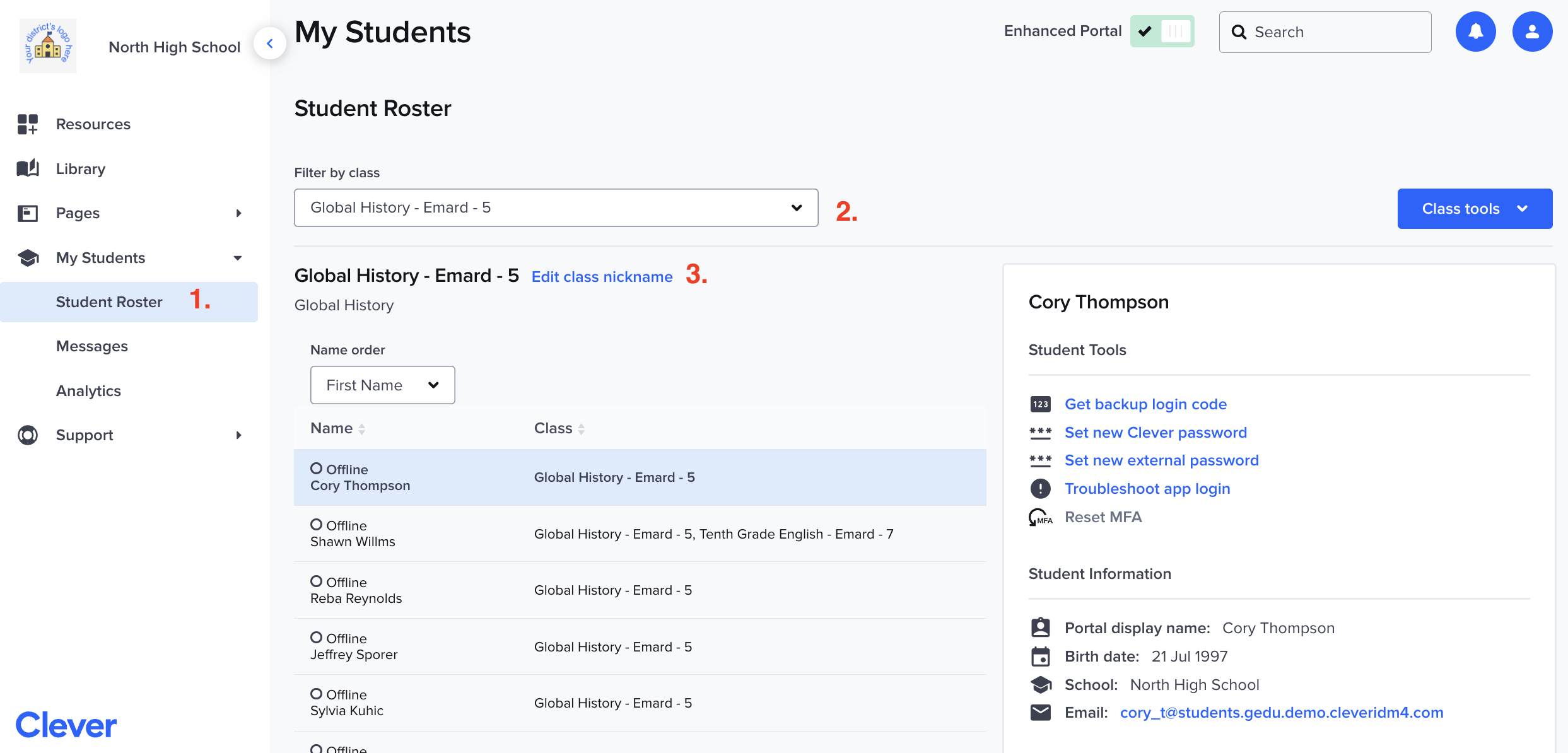1568x753 pixels.
Task: Click Edit class nickname link
Action: click(x=602, y=277)
